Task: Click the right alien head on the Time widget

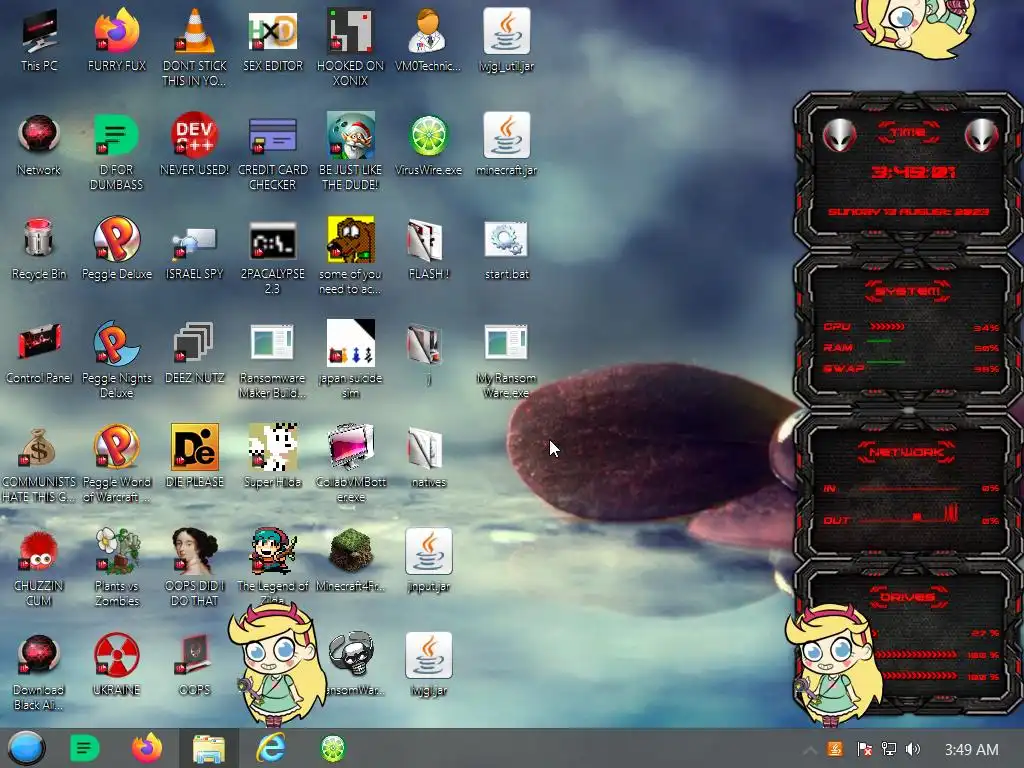Action: tap(982, 135)
